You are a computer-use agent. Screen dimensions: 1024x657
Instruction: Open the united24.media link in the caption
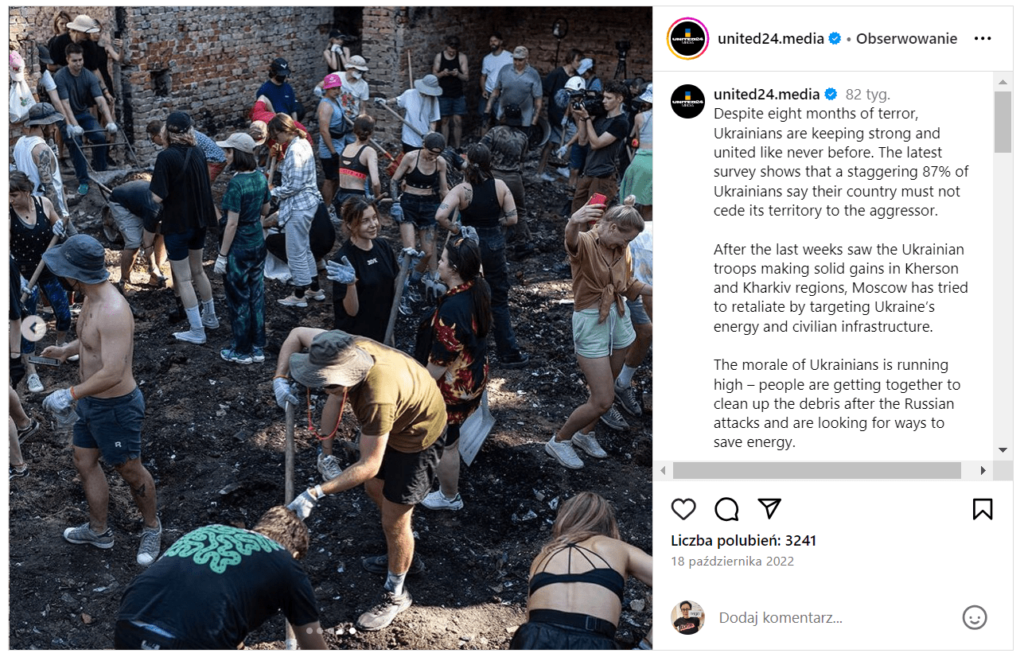764,94
